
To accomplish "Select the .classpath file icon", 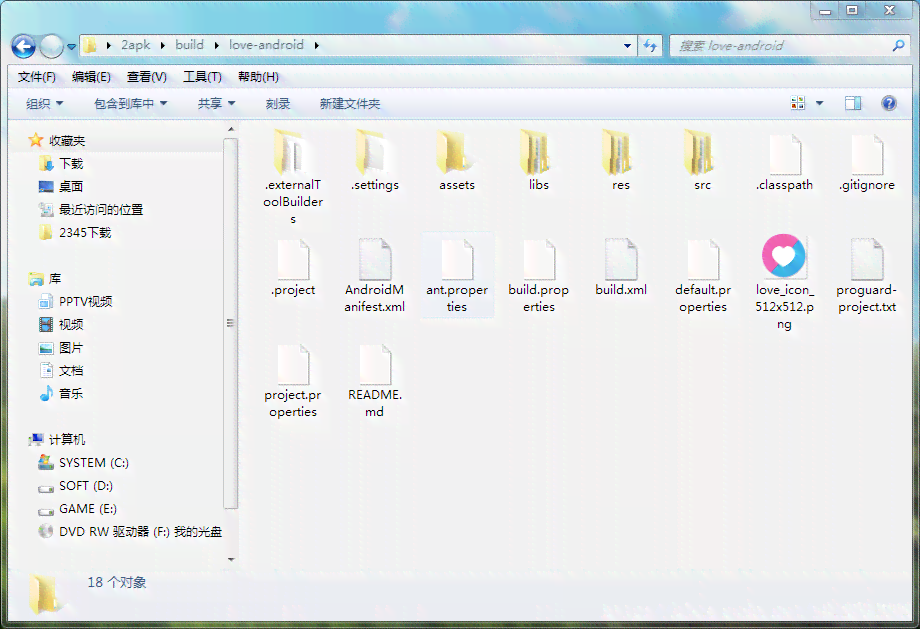I will (784, 154).
